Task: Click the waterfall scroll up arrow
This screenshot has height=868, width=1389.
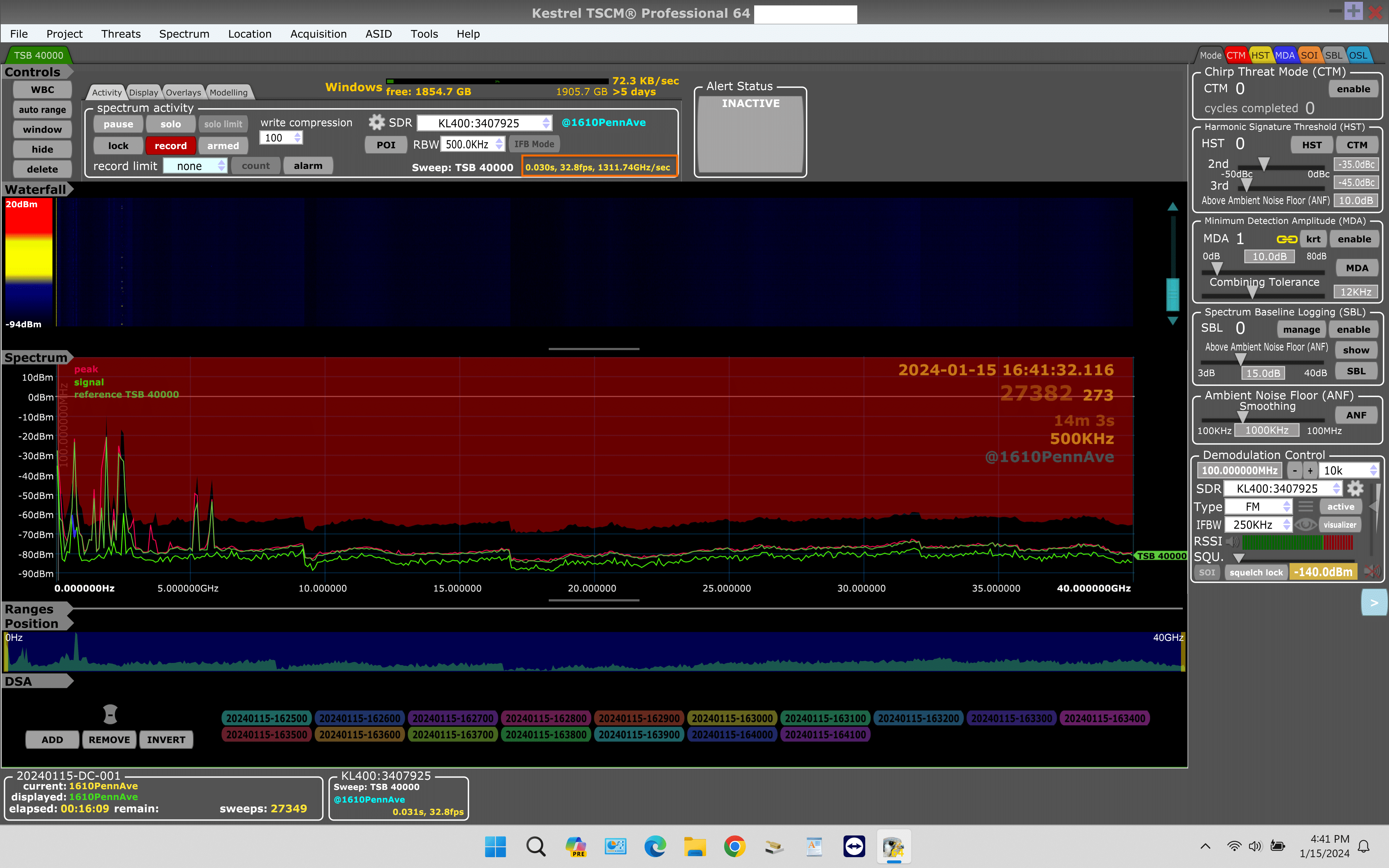Action: point(1173,207)
